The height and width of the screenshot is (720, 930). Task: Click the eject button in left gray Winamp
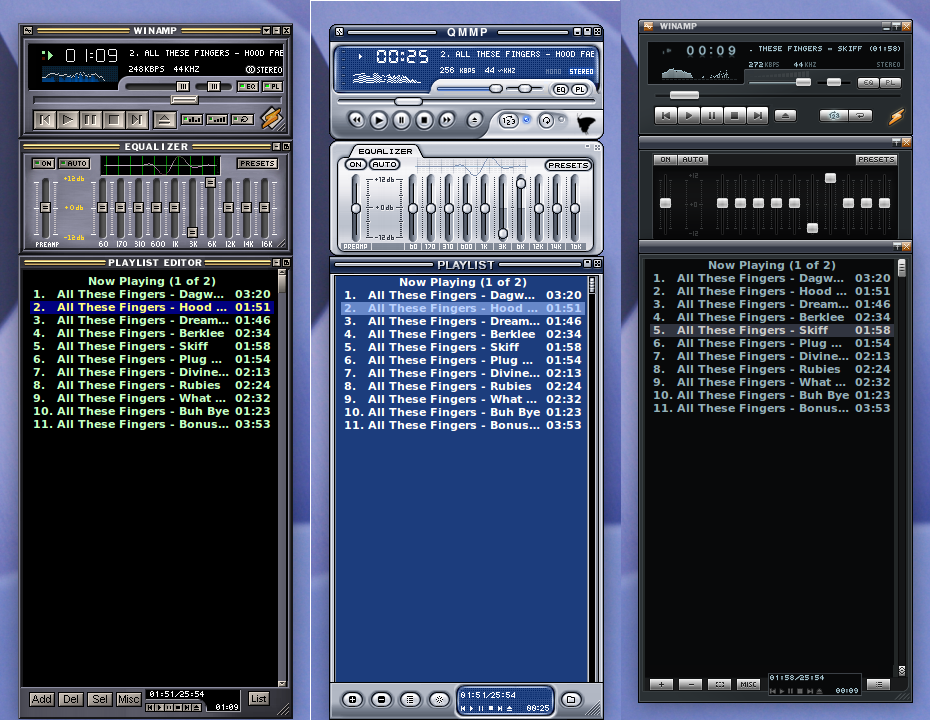[x=164, y=120]
